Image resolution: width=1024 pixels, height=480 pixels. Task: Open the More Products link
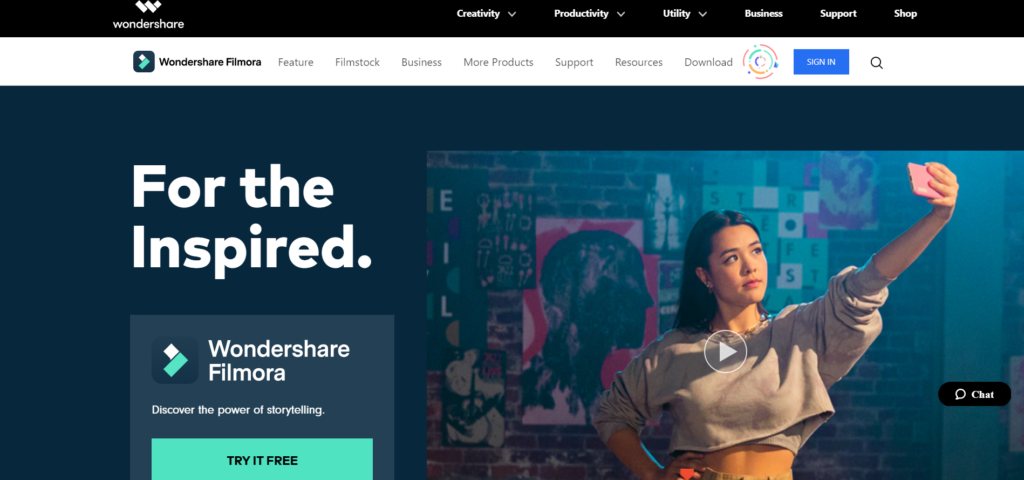pos(498,63)
